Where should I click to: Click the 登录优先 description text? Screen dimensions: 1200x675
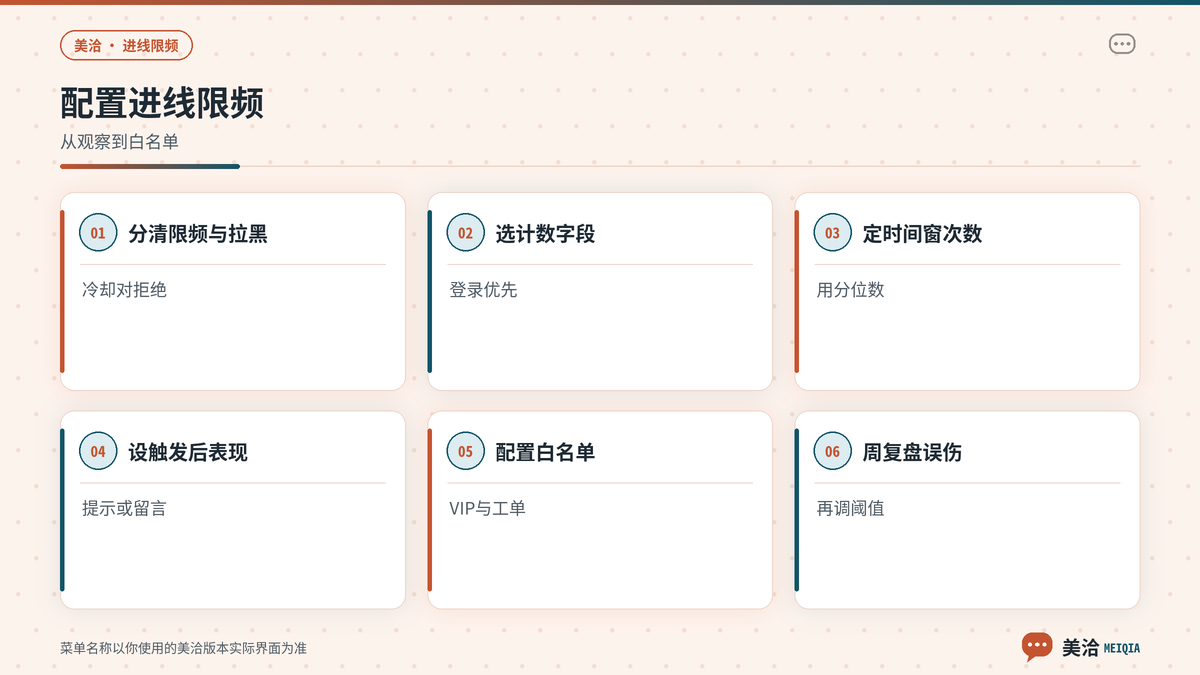(x=483, y=290)
